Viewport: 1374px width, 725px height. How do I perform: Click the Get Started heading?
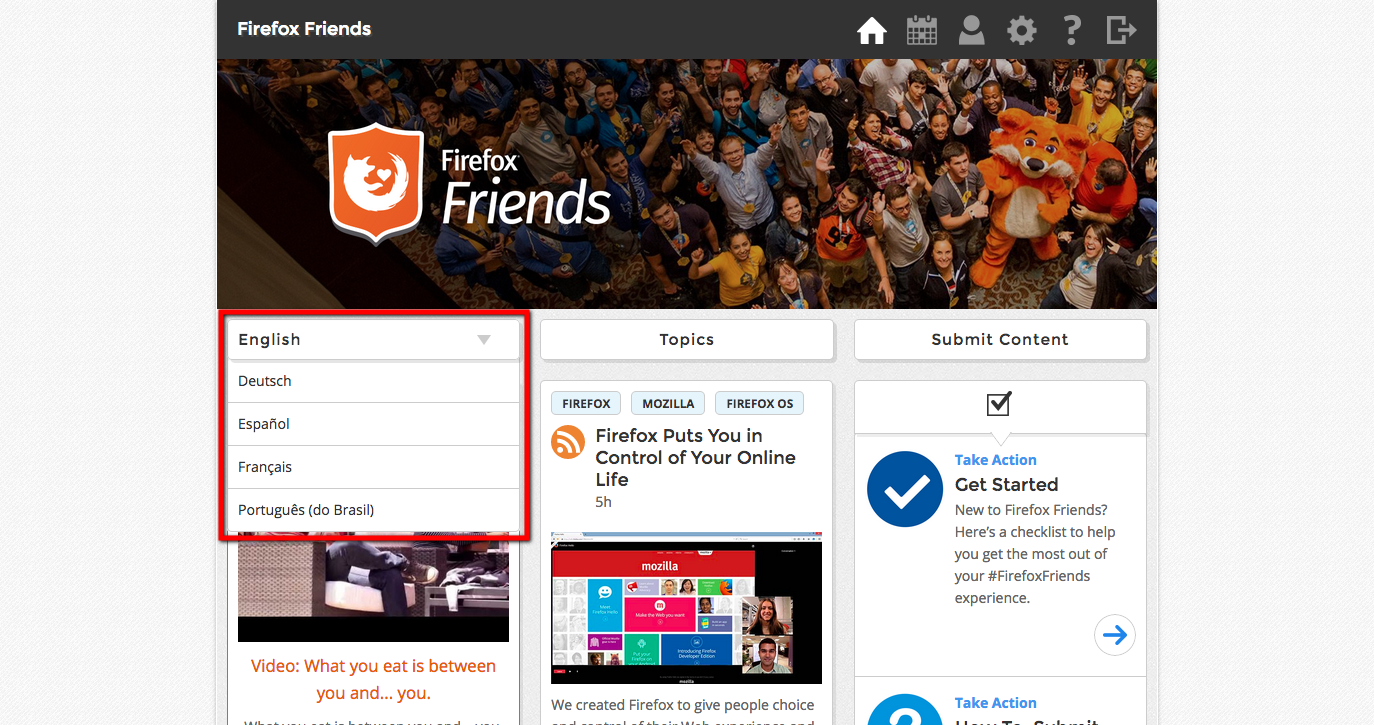tap(1006, 484)
